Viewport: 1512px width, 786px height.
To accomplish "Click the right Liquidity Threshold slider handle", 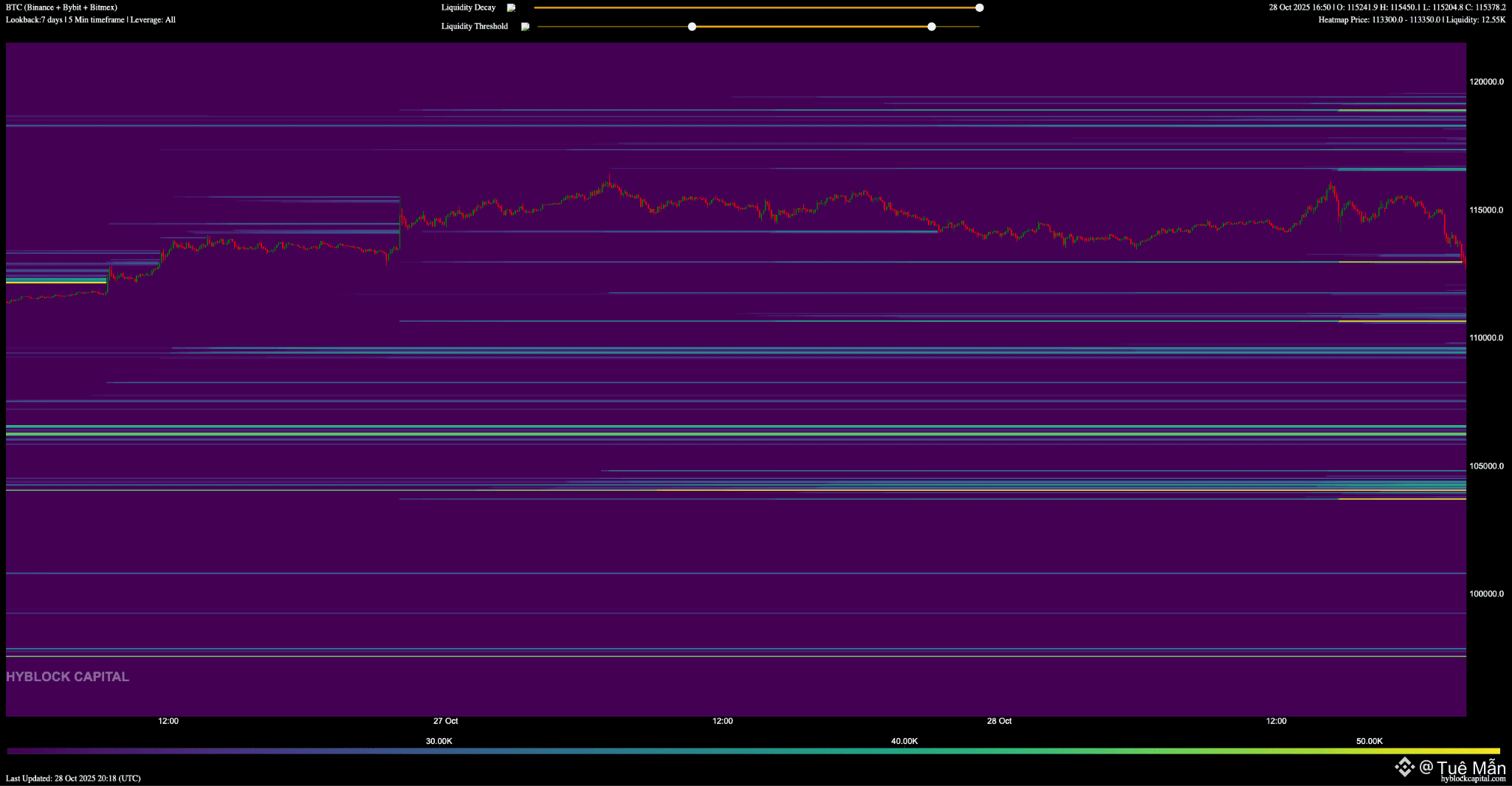I will (x=932, y=27).
